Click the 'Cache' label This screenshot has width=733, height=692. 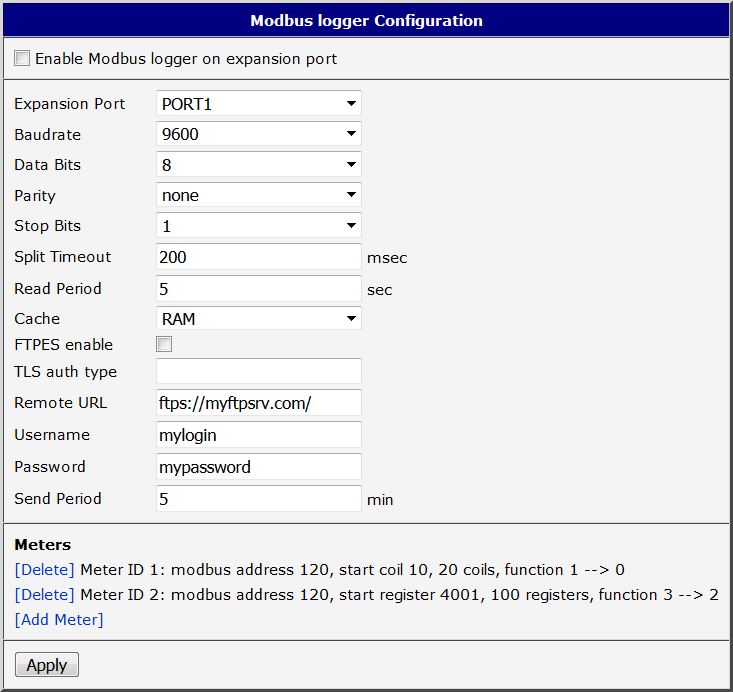click(37, 318)
